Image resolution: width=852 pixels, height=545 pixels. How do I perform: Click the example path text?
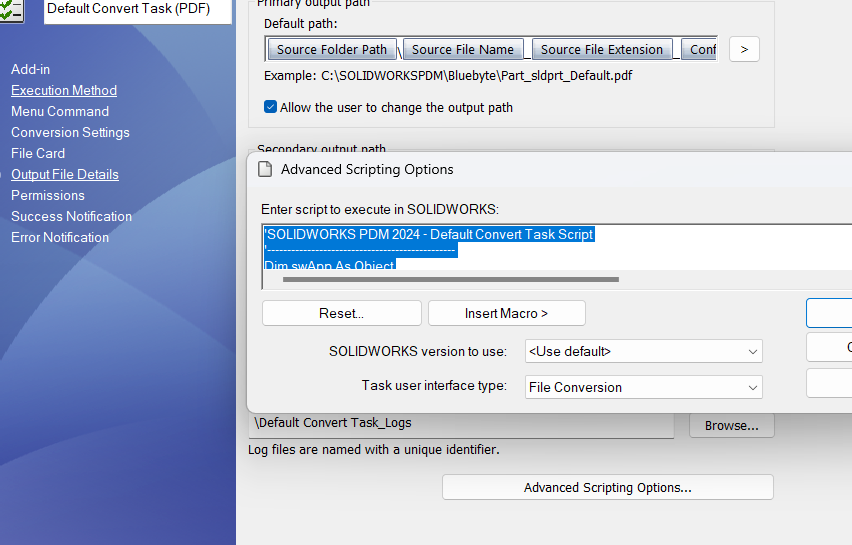pos(448,76)
